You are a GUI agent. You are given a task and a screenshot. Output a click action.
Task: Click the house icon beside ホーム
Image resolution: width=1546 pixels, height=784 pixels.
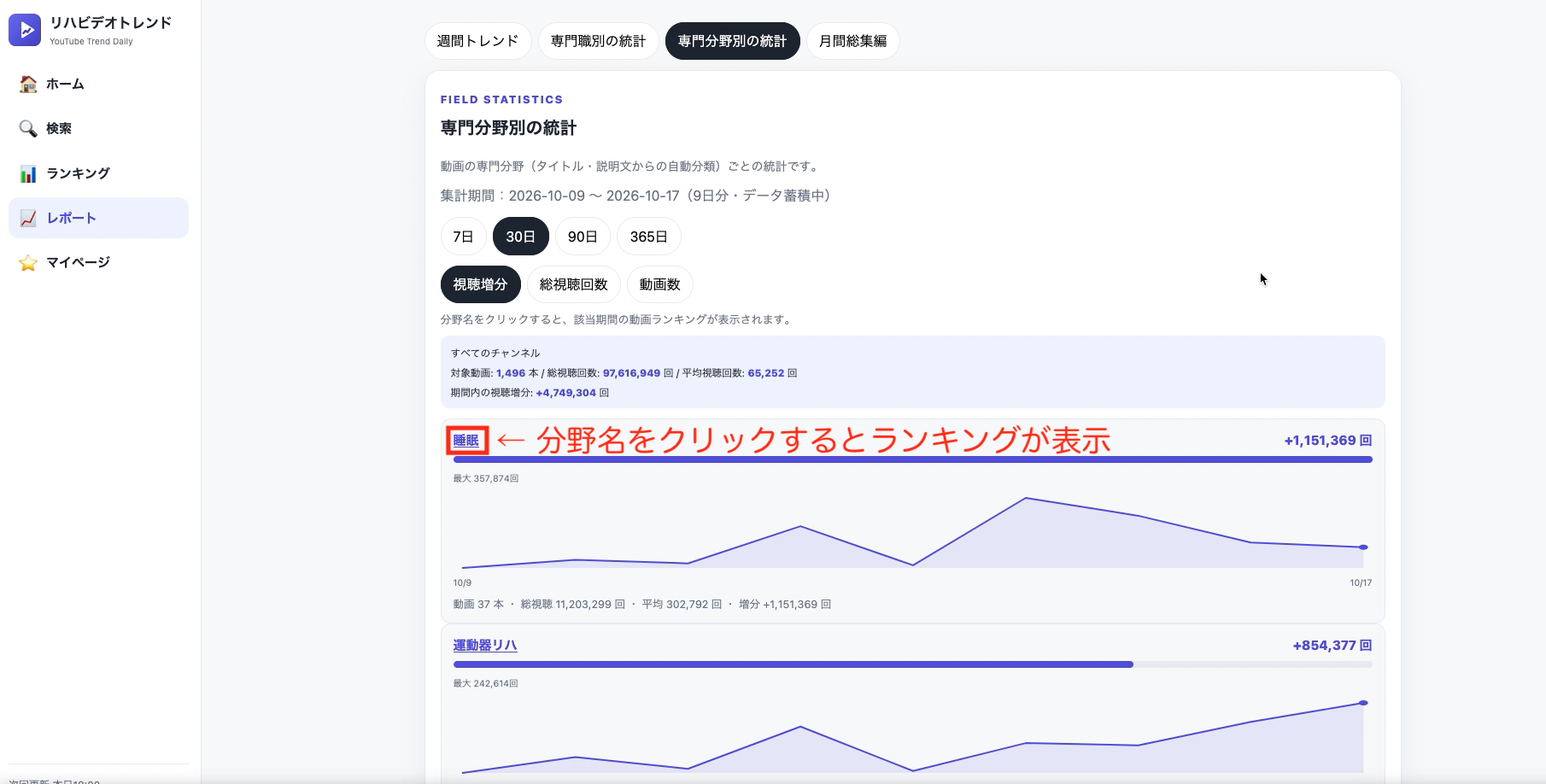28,84
